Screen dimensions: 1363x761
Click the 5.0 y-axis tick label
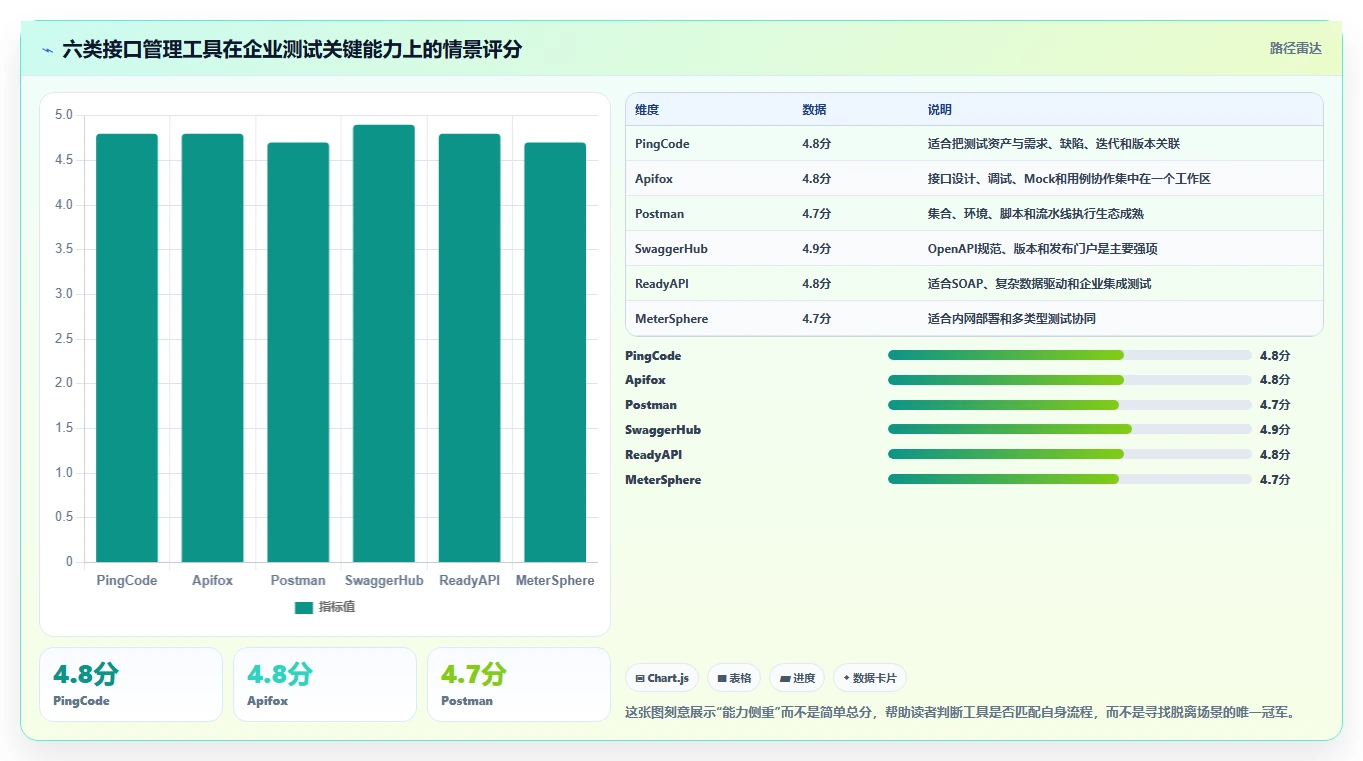pyautogui.click(x=64, y=115)
